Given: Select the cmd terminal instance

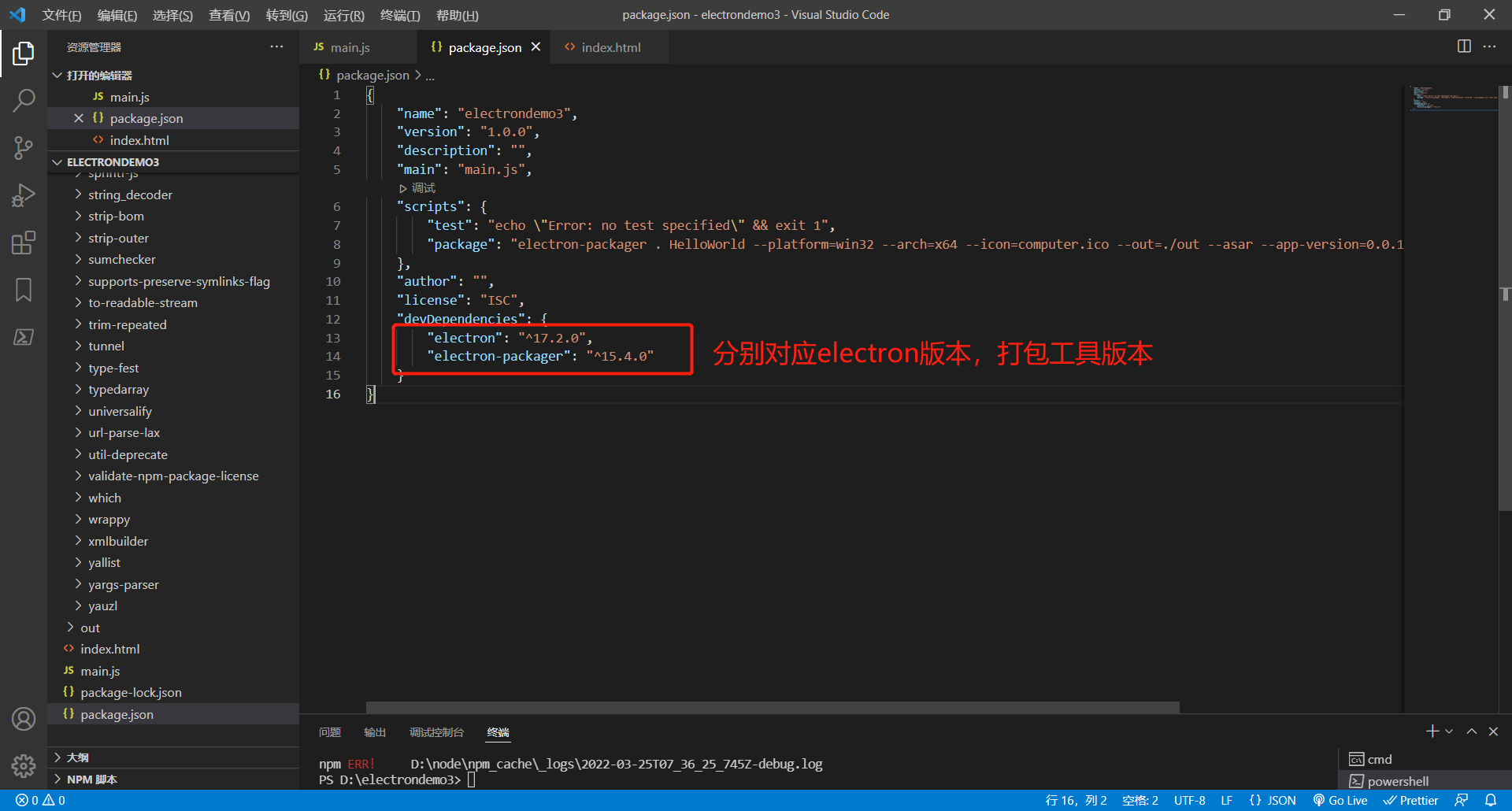Looking at the screenshot, I should pyautogui.click(x=1425, y=759).
